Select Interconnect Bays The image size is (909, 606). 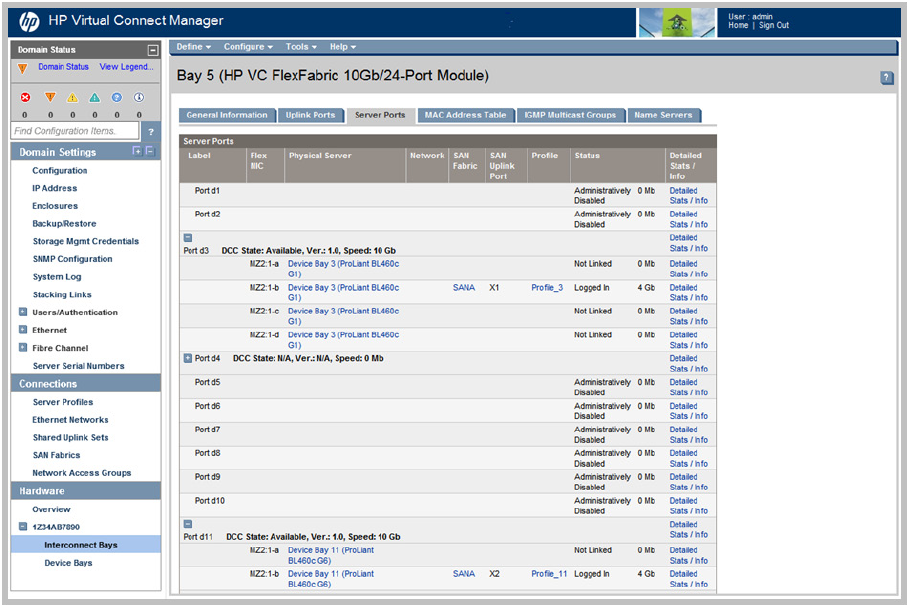pos(81,545)
